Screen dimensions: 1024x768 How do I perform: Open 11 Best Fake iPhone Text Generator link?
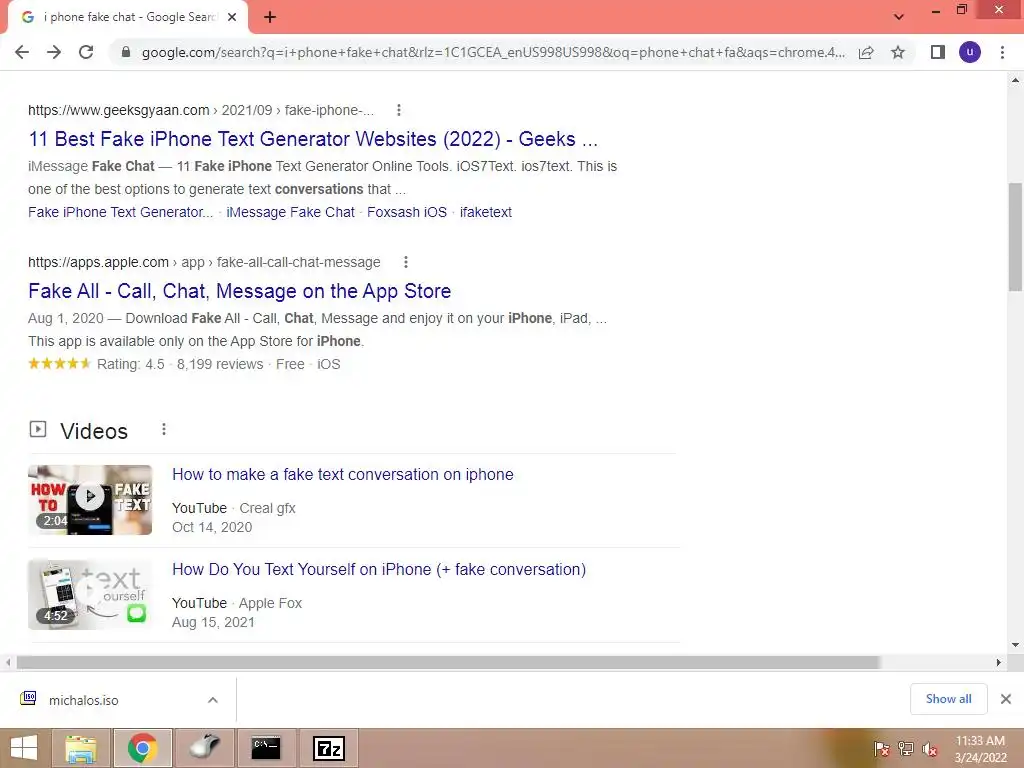click(x=313, y=139)
